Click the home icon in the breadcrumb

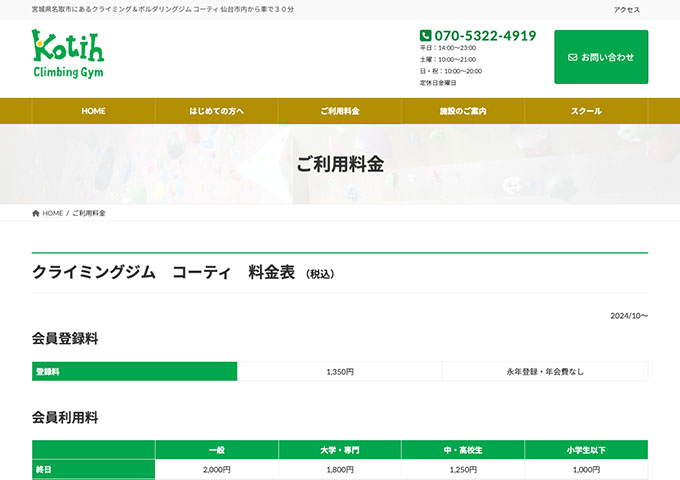pyautogui.click(x=36, y=213)
